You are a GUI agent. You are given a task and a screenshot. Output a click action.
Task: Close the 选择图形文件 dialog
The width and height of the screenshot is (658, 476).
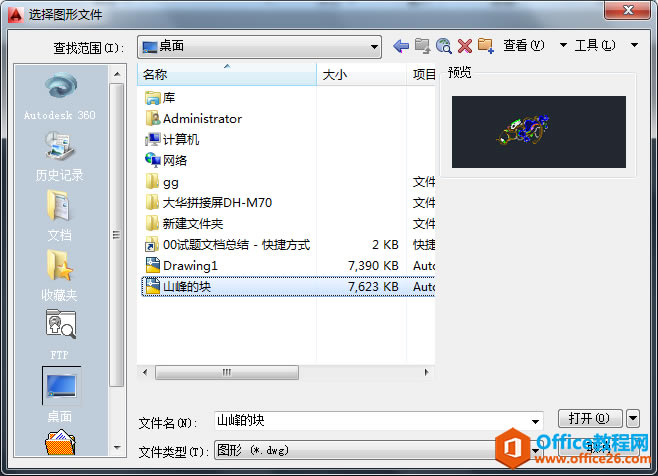point(628,10)
